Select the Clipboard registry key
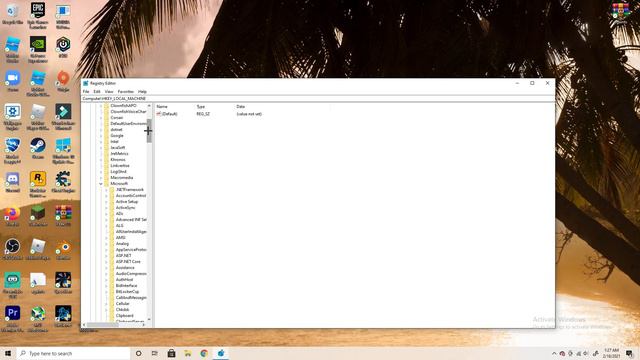 tap(124, 316)
